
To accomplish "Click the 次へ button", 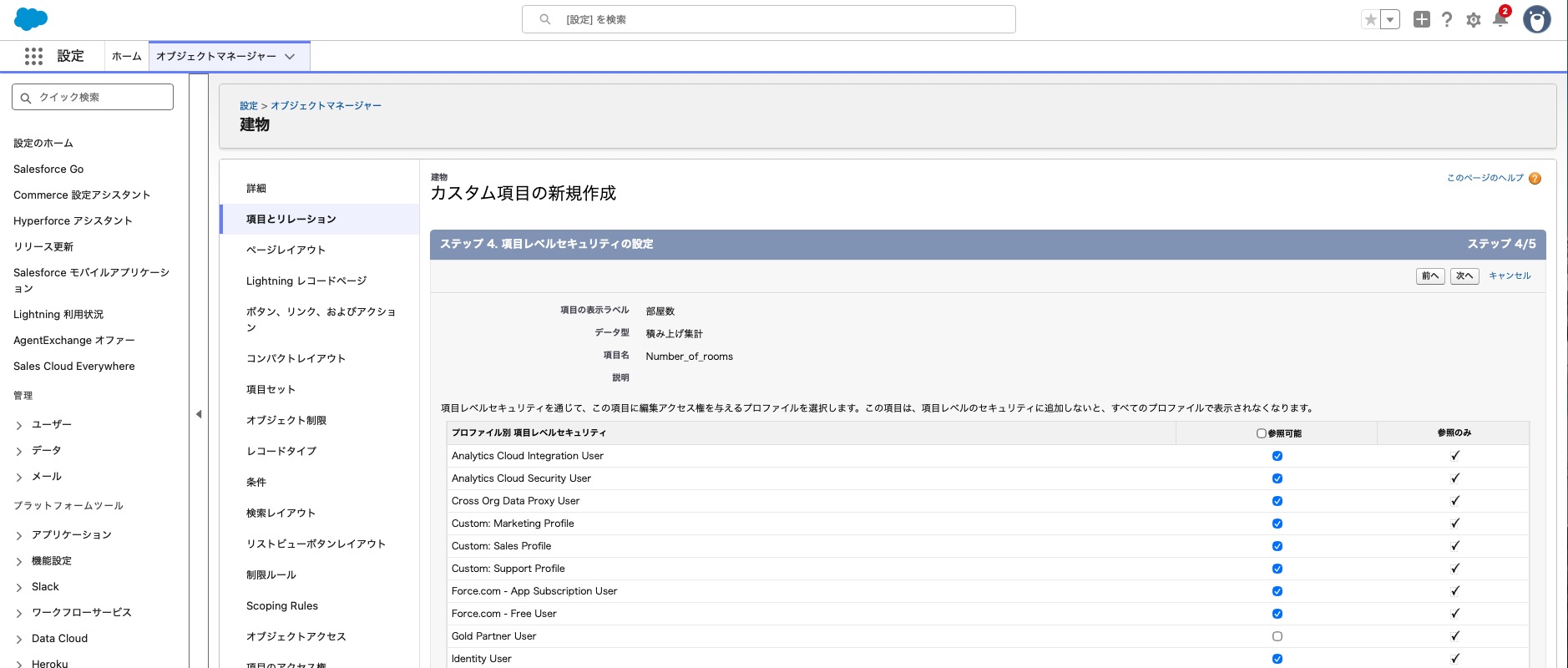I will click(1464, 276).
